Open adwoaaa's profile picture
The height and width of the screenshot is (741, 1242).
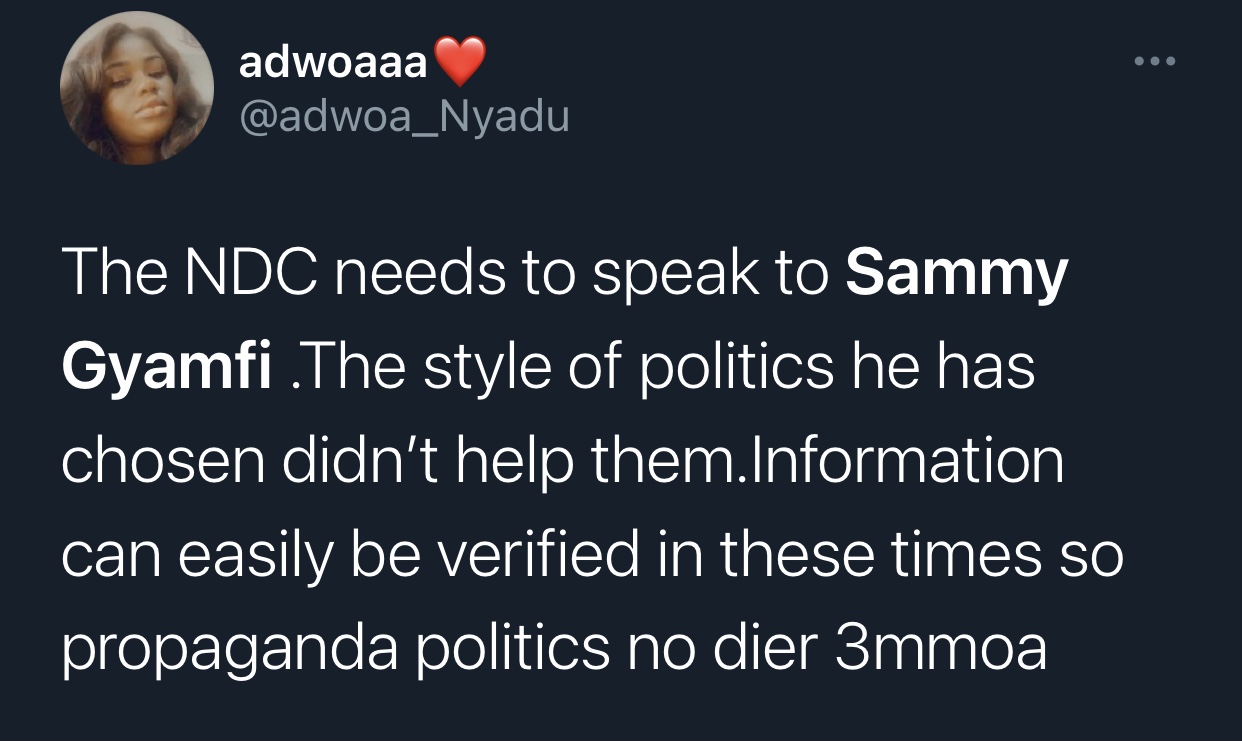coord(137,89)
